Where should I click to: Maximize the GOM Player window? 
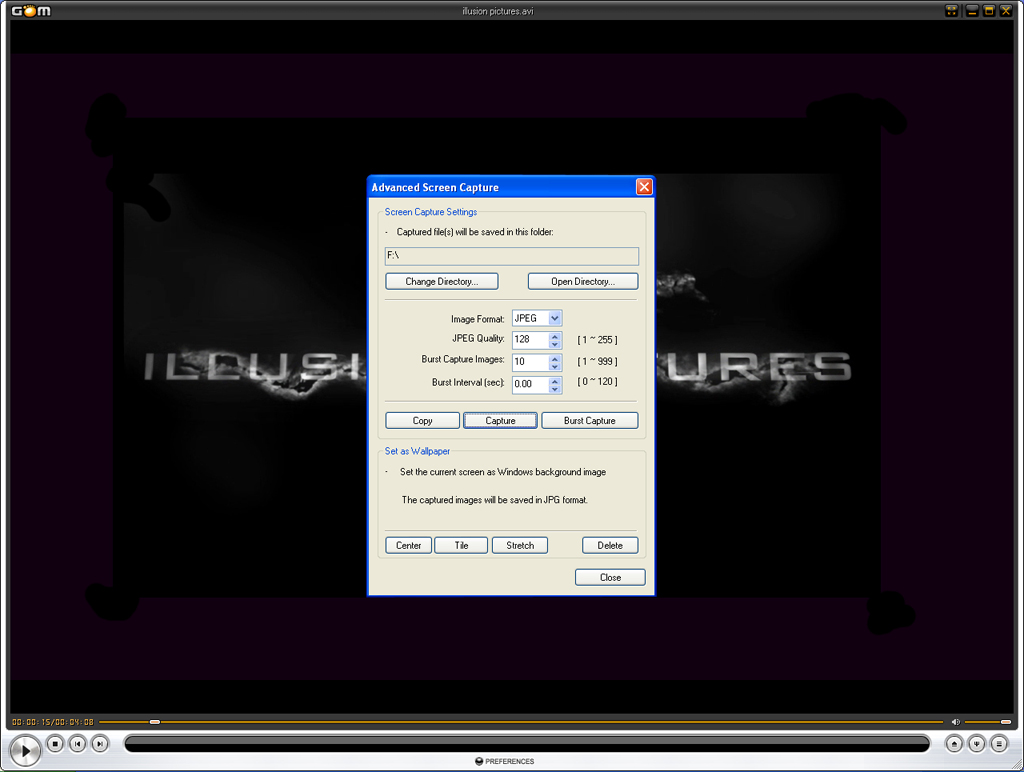[989, 10]
